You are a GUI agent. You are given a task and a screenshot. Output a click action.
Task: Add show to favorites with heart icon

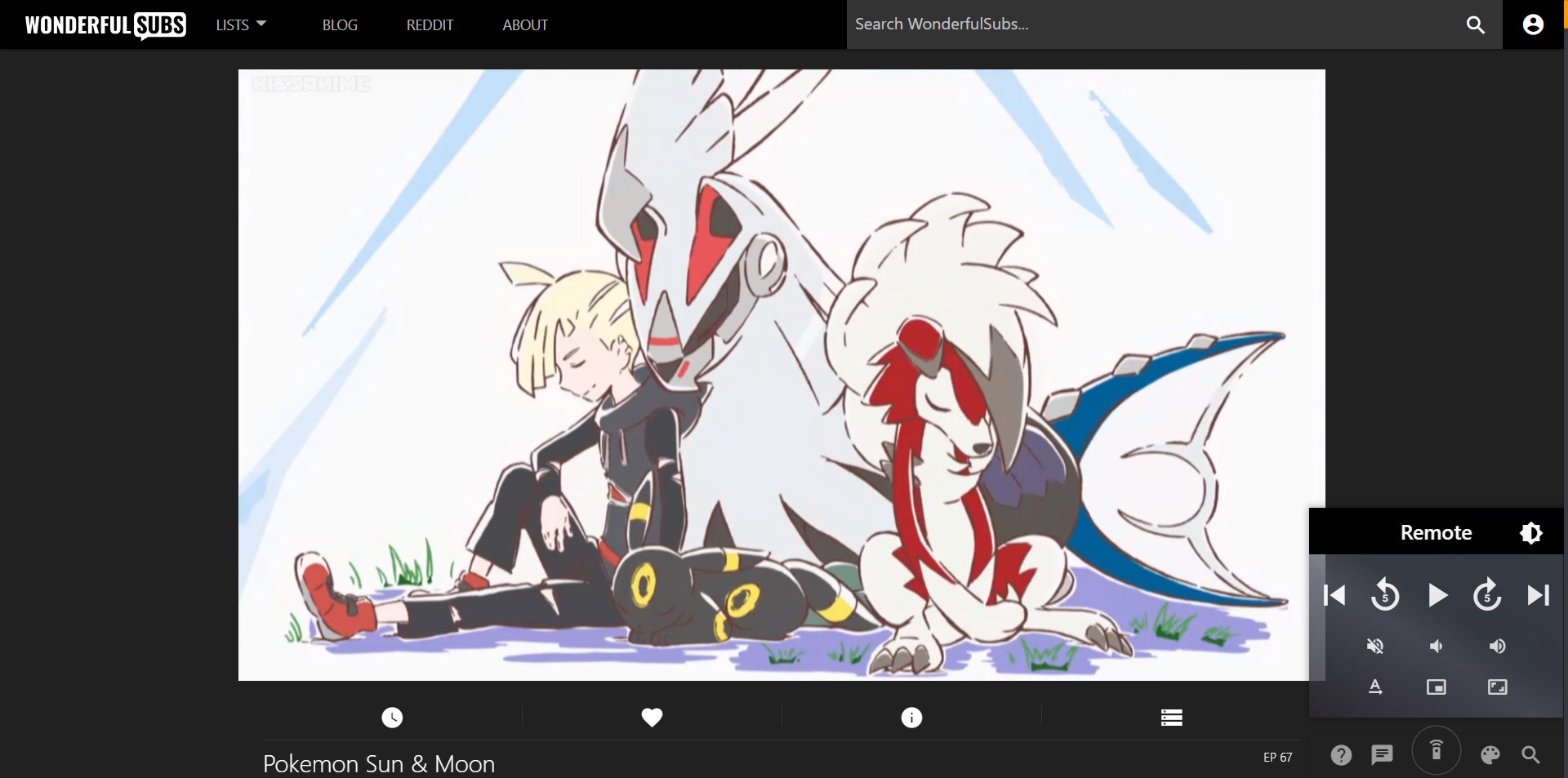(x=652, y=718)
